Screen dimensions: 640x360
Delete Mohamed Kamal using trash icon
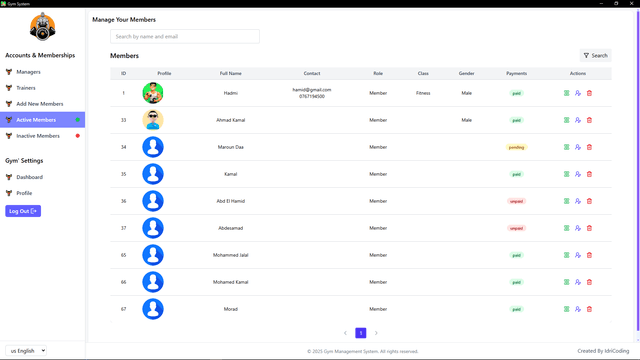pyautogui.click(x=589, y=282)
